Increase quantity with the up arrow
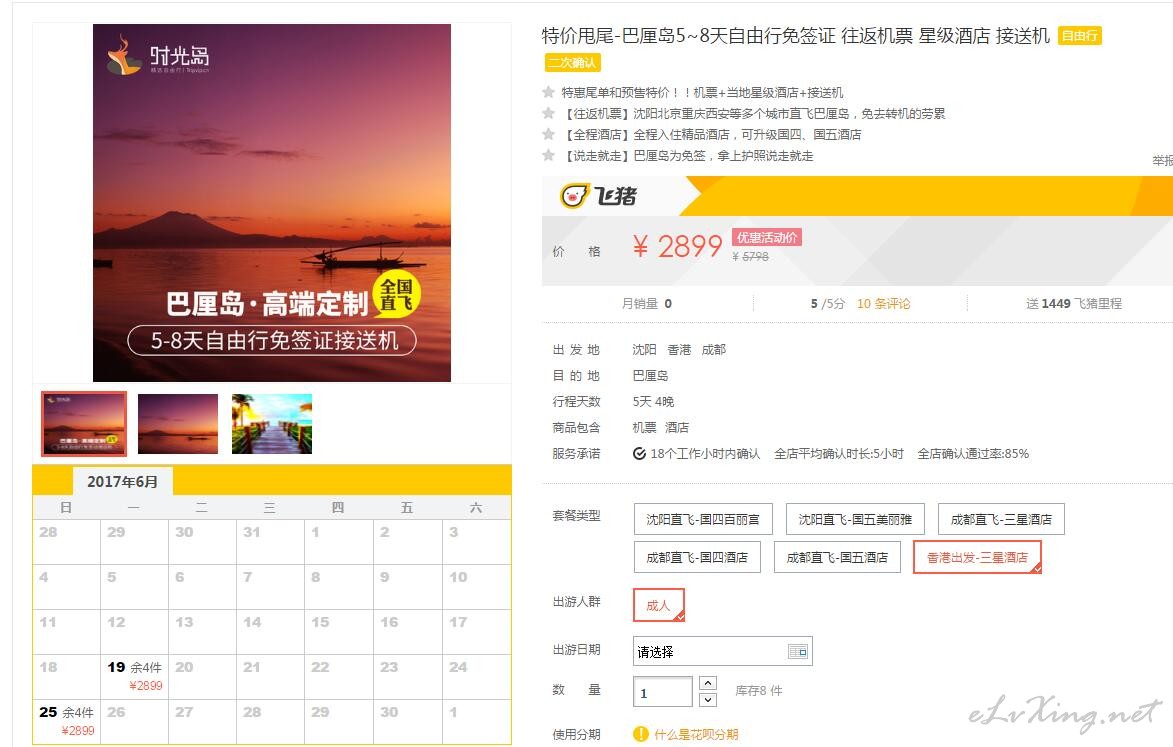The width and height of the screenshot is (1173, 747). click(x=708, y=683)
